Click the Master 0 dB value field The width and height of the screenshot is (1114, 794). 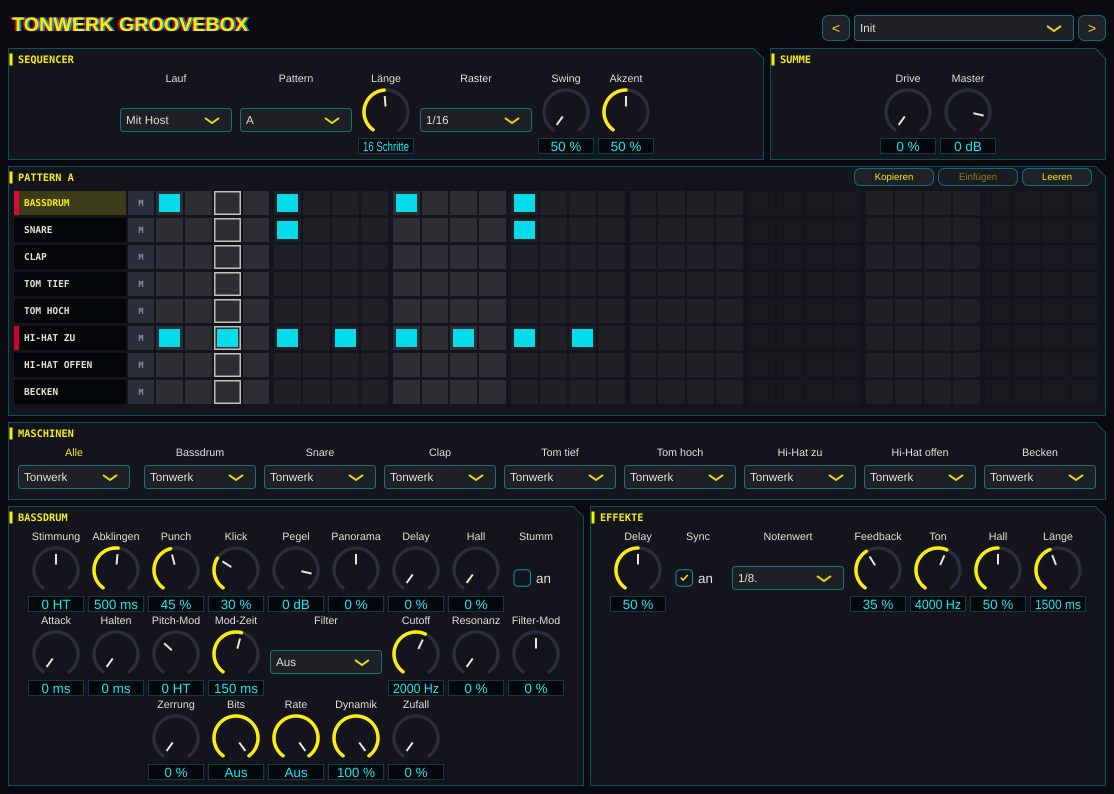(x=968, y=146)
